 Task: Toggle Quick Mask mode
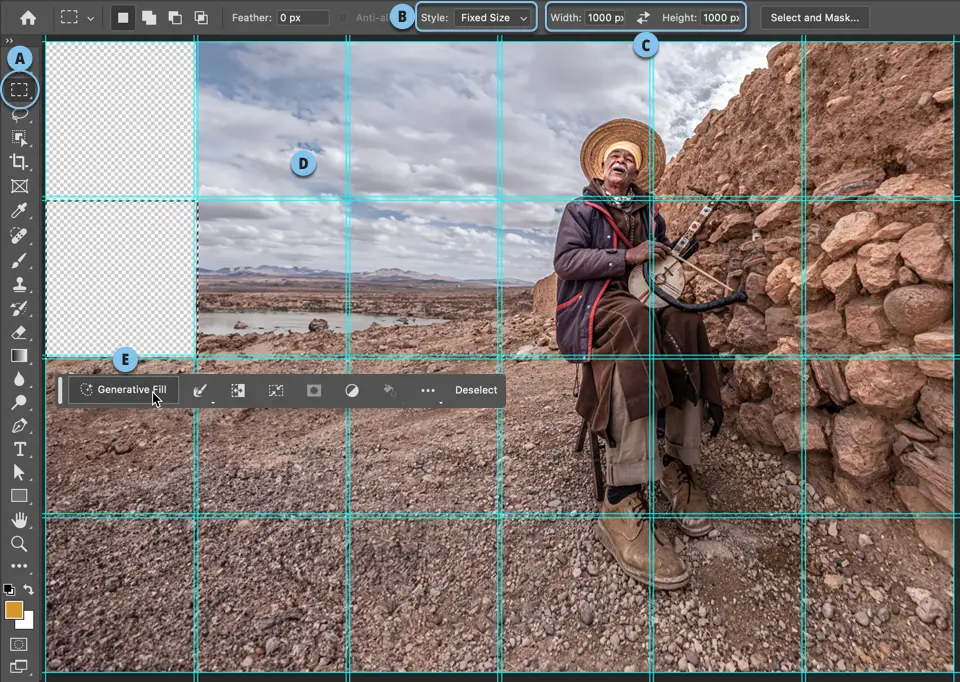coord(19,644)
